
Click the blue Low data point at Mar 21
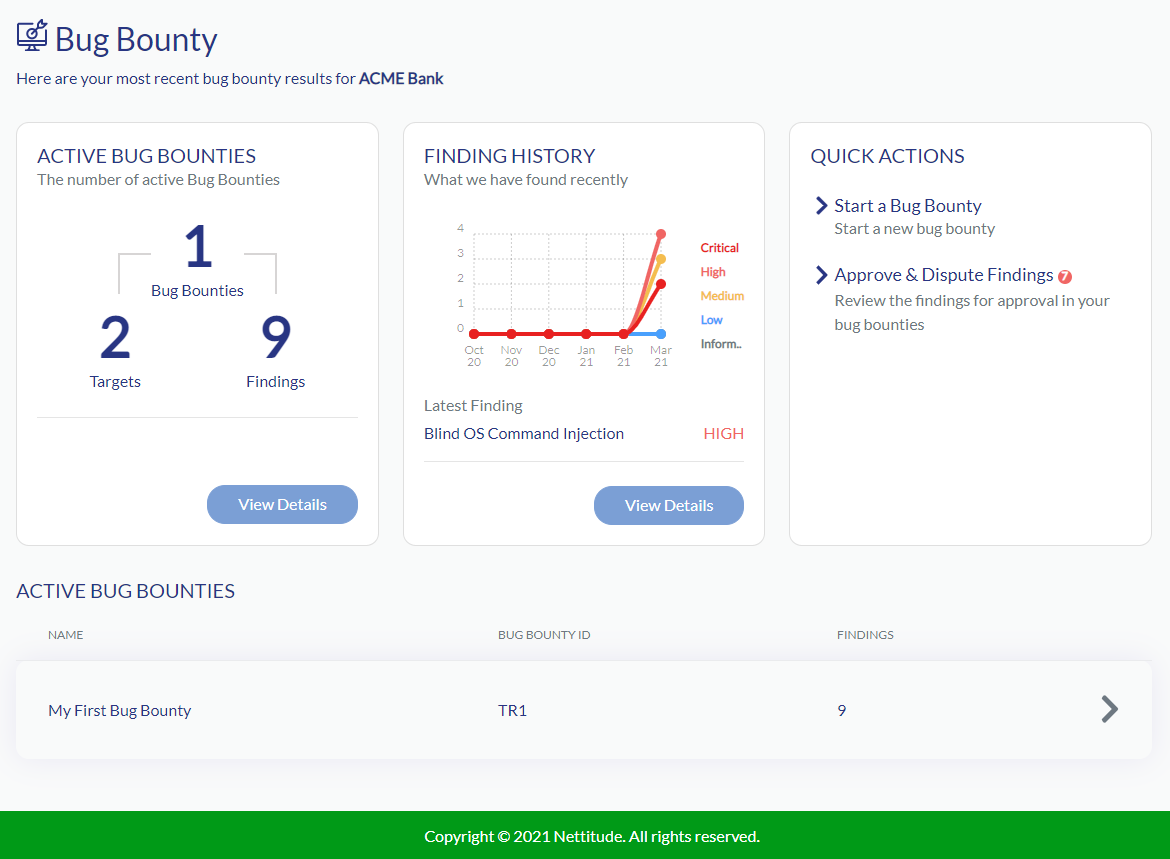click(660, 334)
